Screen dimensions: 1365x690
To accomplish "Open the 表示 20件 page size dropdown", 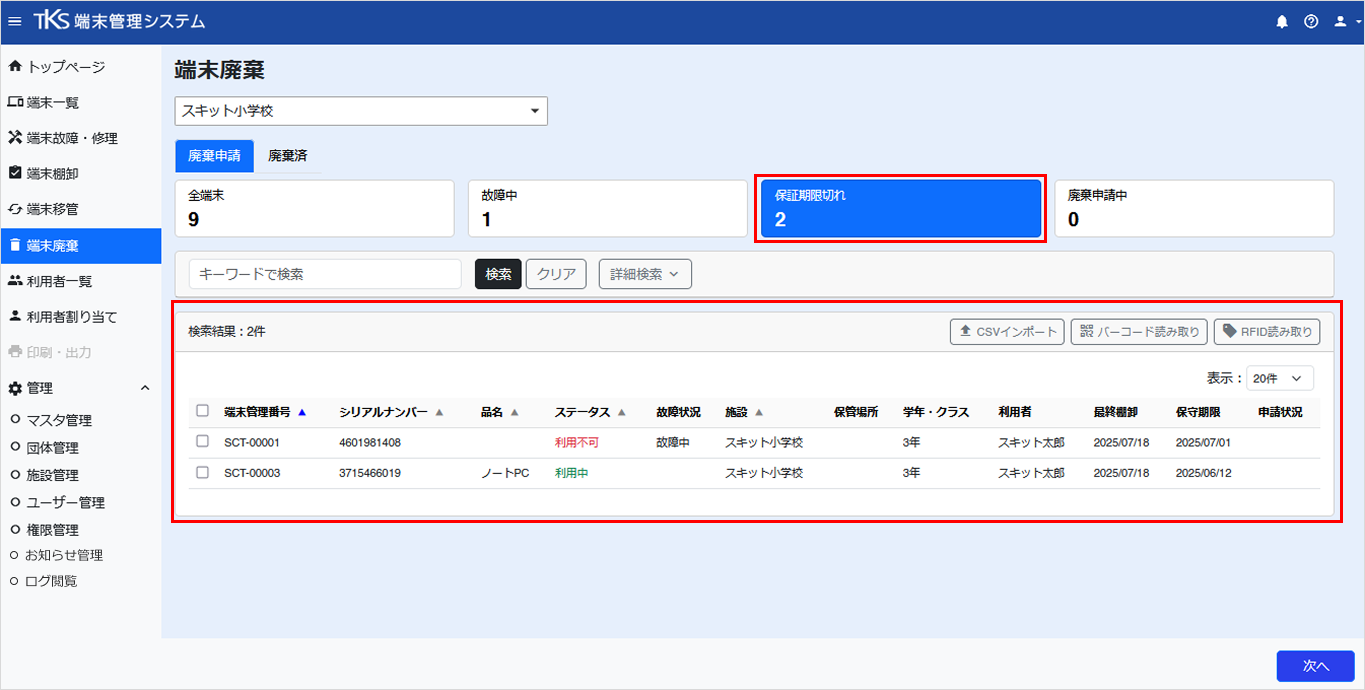I will coord(1280,378).
